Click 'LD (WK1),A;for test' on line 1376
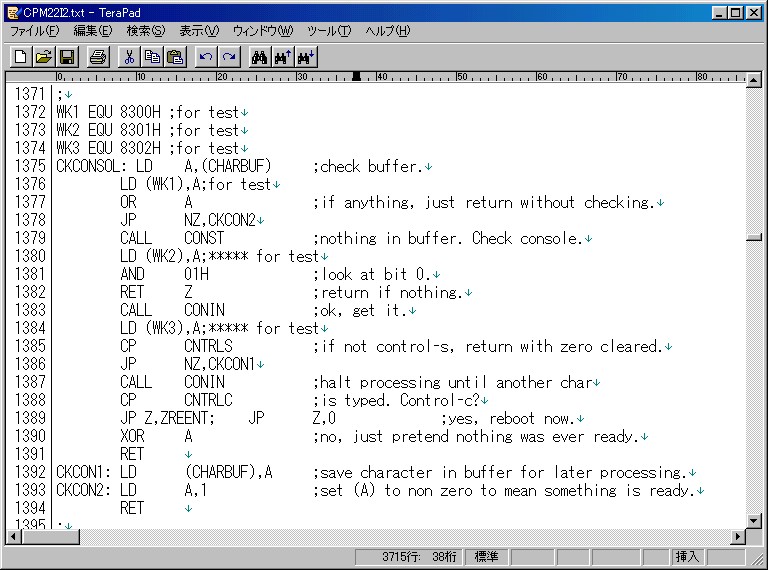 [195, 184]
